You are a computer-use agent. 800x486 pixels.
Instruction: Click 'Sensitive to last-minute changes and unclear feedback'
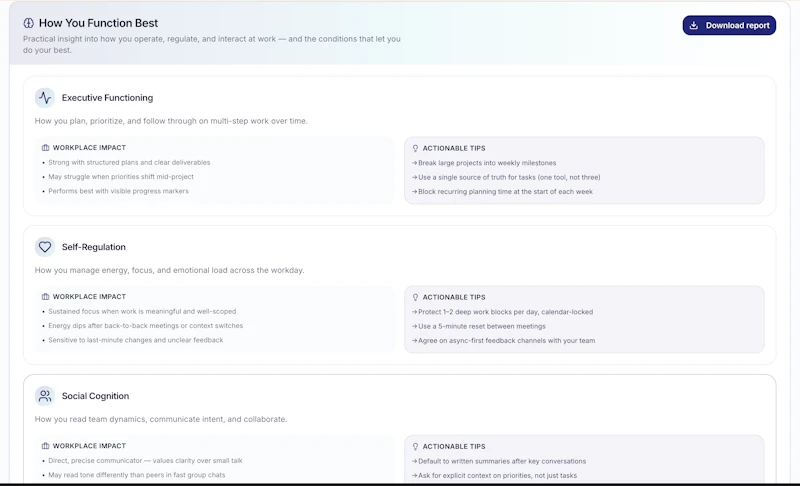[136, 340]
